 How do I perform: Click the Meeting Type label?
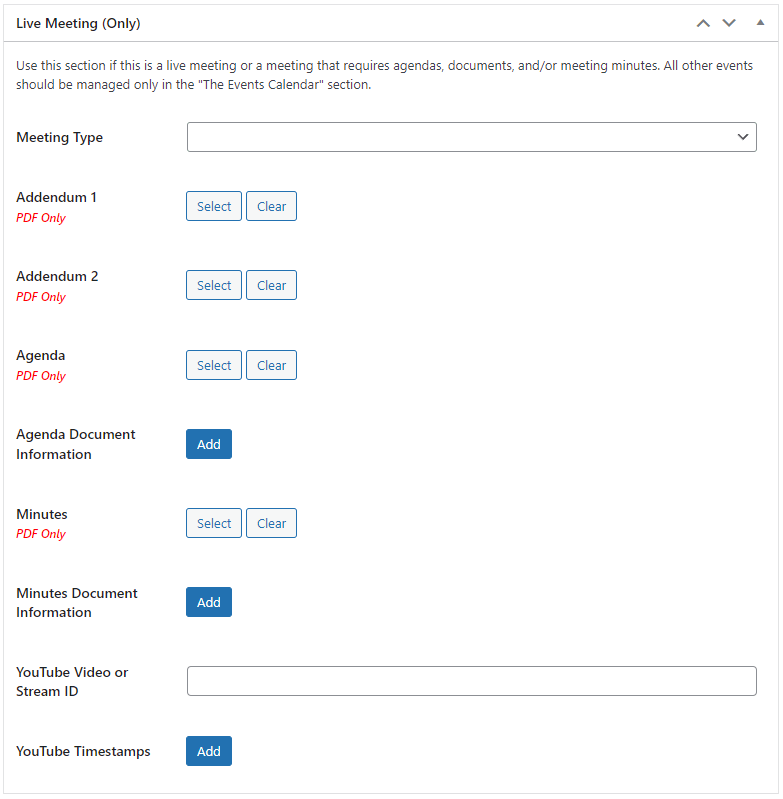click(x=59, y=137)
